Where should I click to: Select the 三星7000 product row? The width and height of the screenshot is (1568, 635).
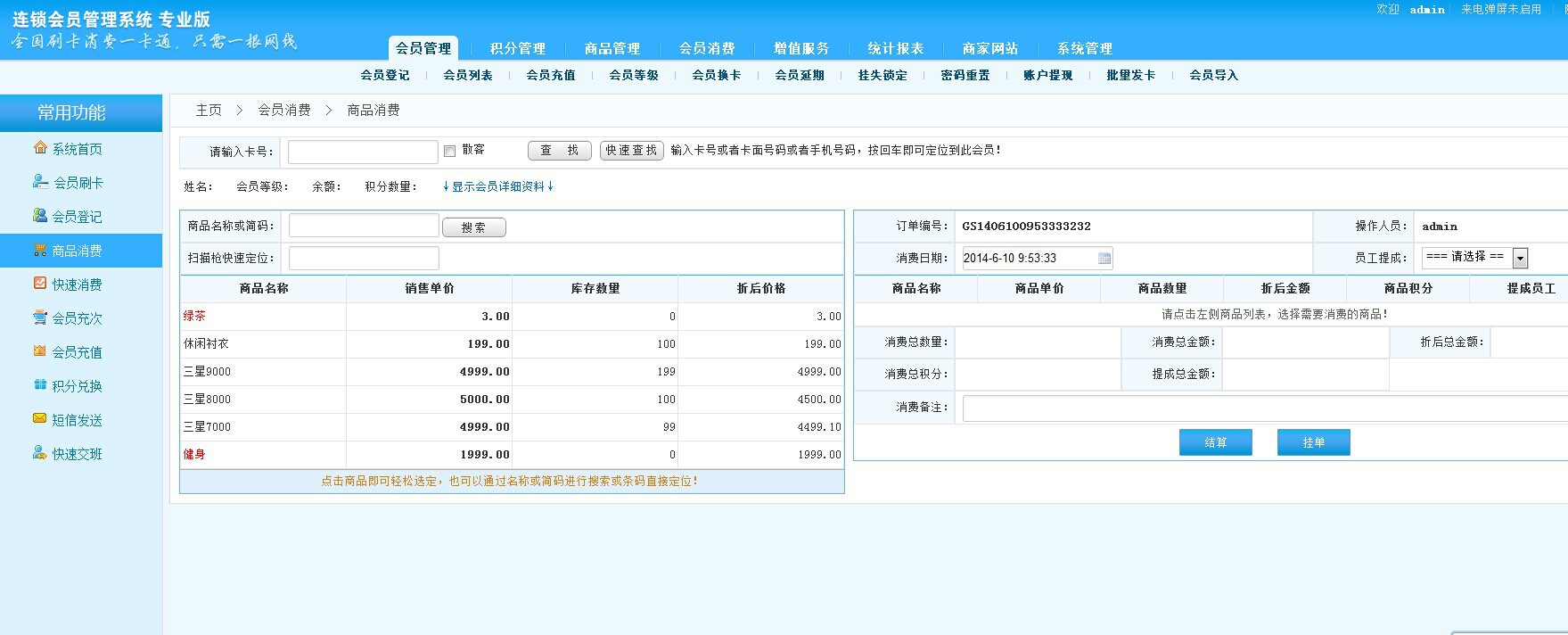pyautogui.click(x=512, y=427)
